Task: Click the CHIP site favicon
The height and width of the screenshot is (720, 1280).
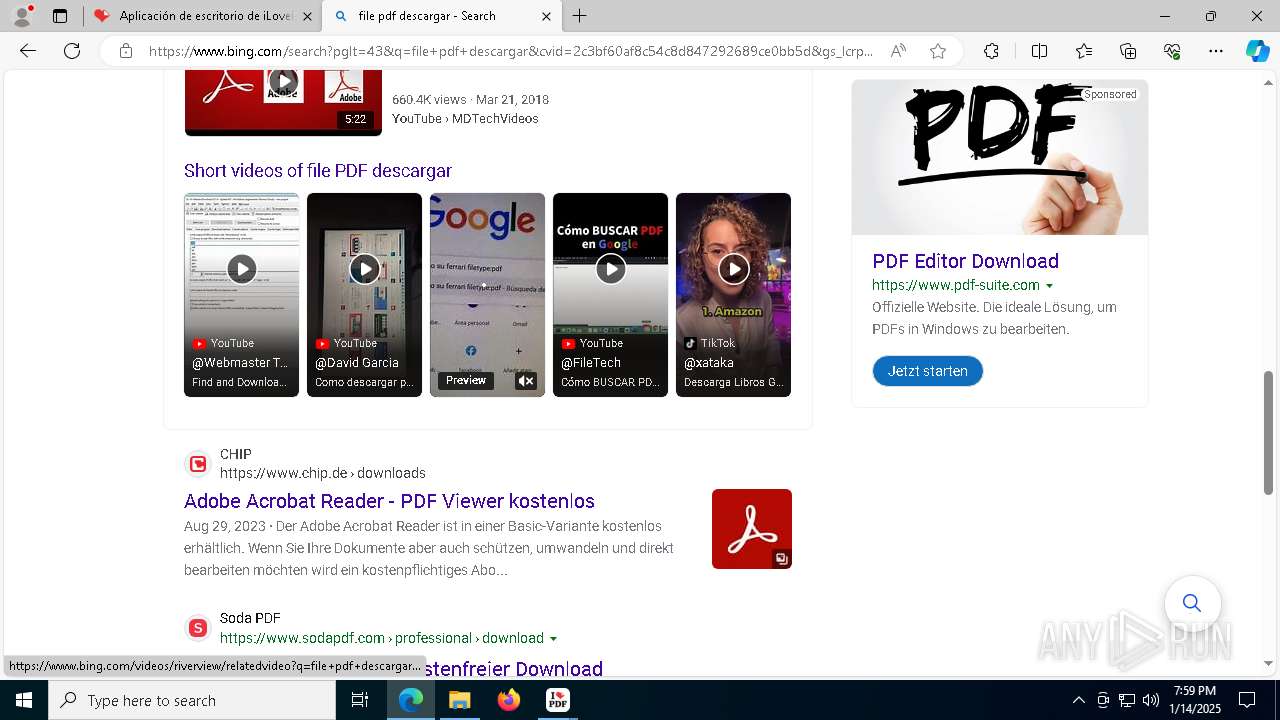Action: [x=198, y=464]
